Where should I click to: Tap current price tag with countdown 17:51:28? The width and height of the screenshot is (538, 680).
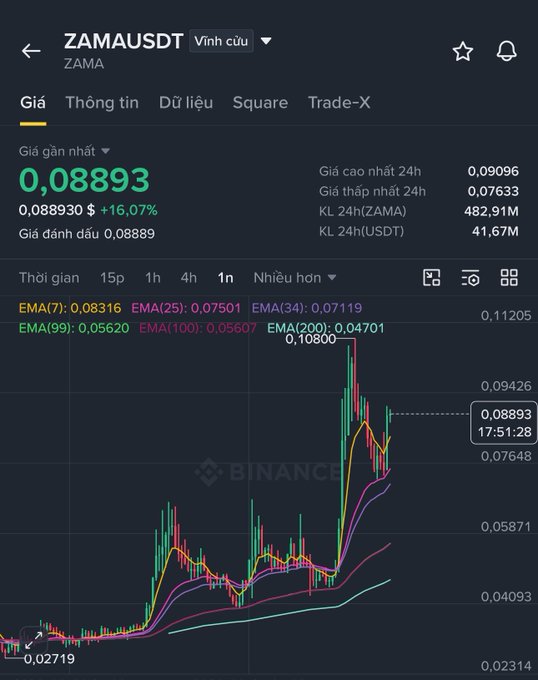tap(504, 423)
